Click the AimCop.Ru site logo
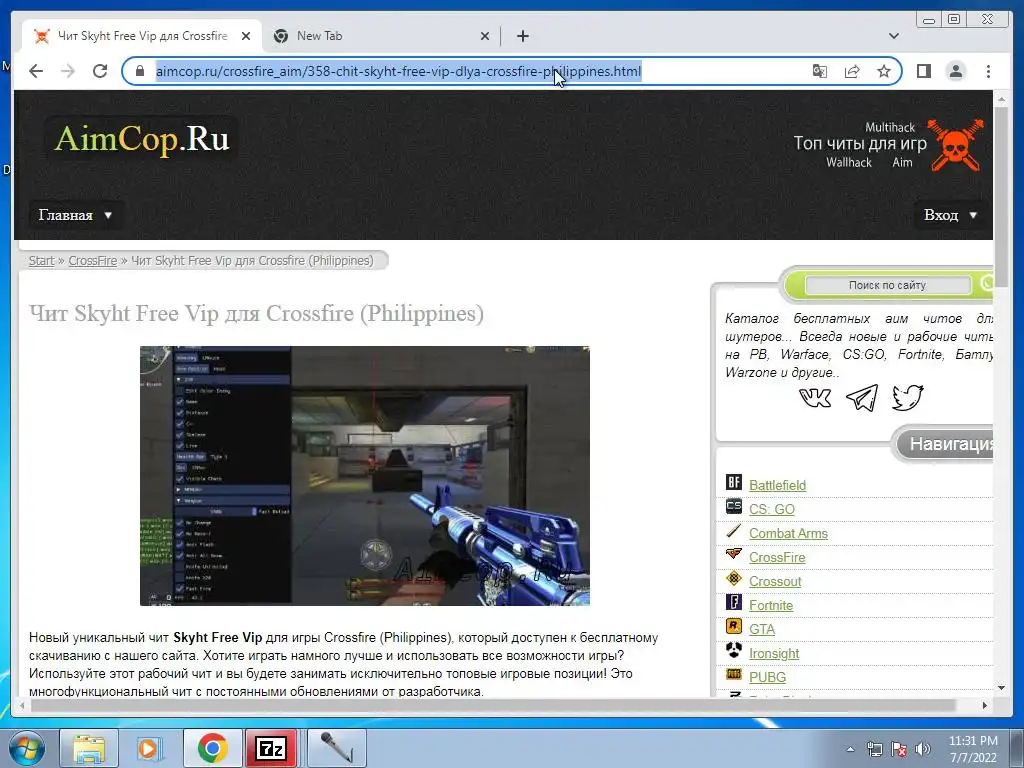 (x=142, y=138)
